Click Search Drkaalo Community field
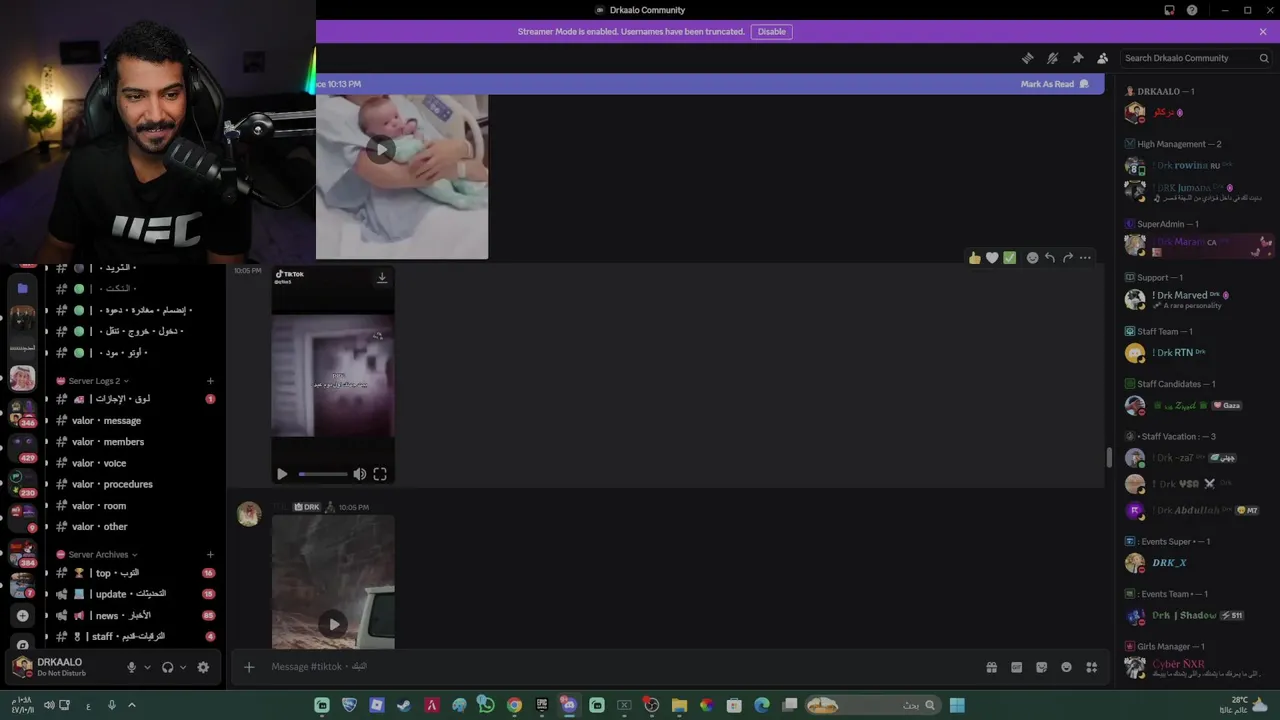The height and width of the screenshot is (720, 1280). (1196, 58)
